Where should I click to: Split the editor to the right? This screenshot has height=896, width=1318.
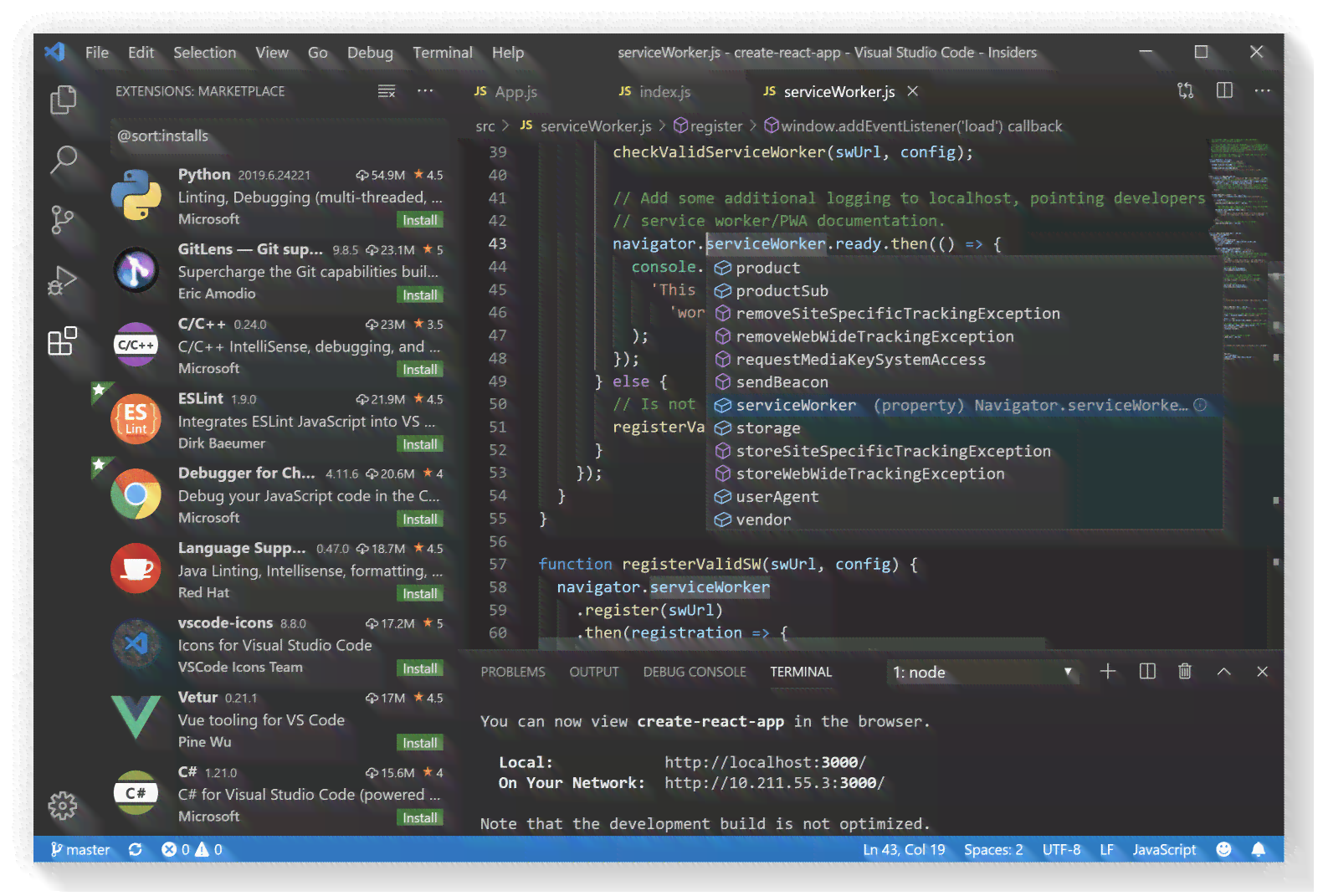(1224, 90)
